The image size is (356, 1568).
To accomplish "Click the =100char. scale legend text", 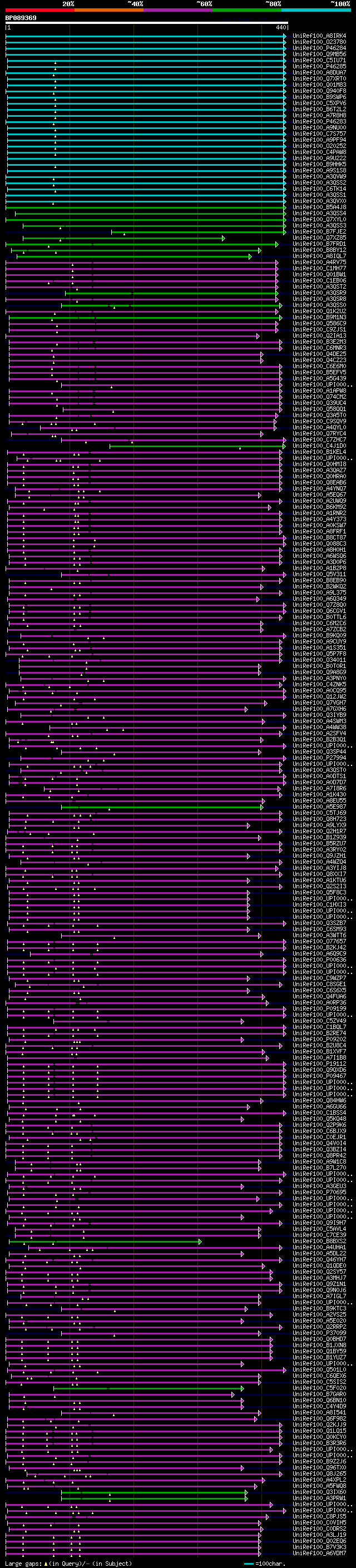I will click(270, 1564).
